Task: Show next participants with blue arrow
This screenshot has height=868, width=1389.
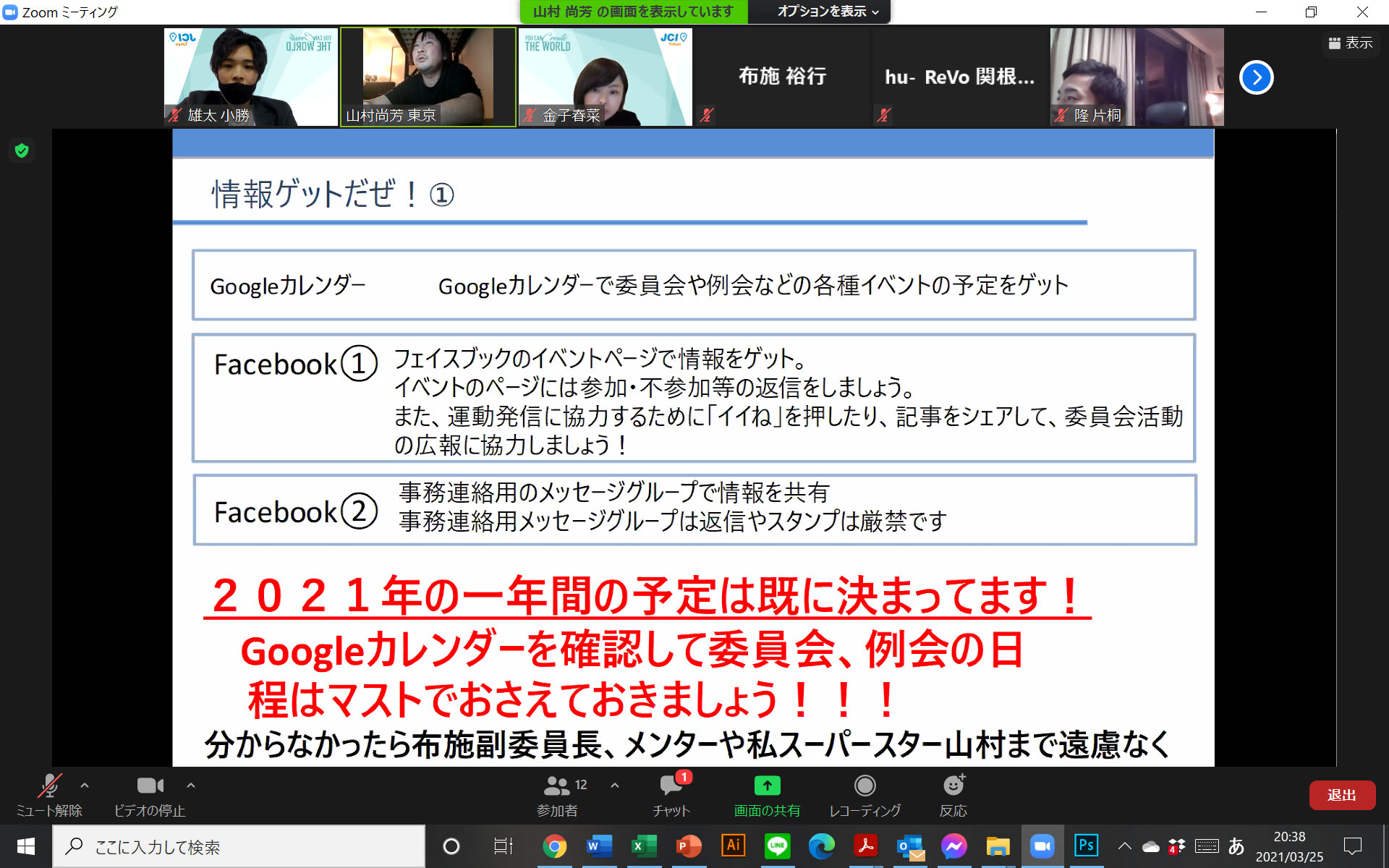Action: 1256,77
